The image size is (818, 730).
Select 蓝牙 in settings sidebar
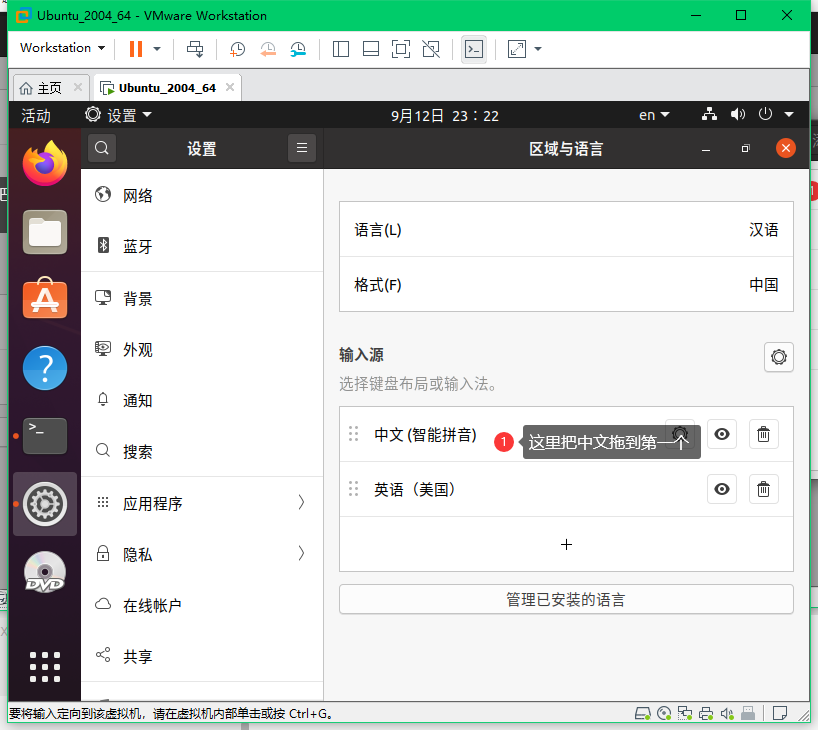202,246
